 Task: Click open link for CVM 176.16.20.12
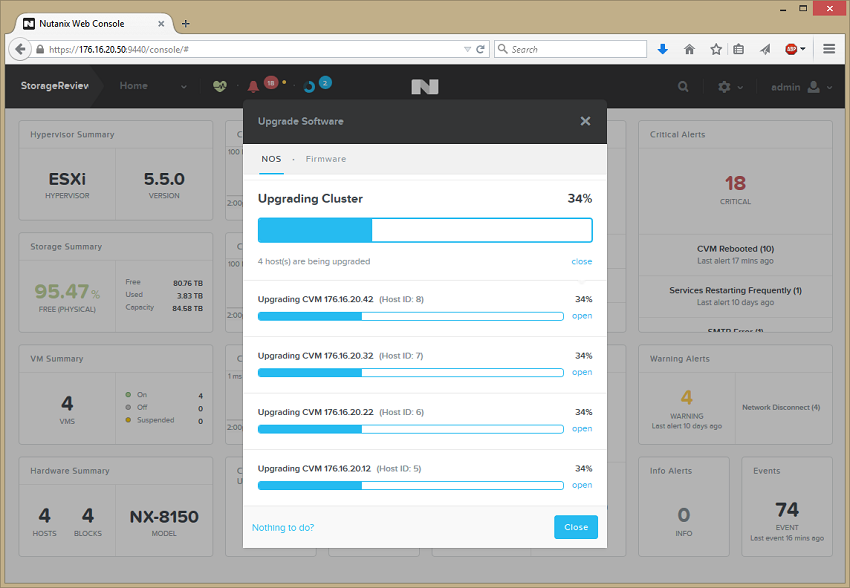(x=582, y=485)
